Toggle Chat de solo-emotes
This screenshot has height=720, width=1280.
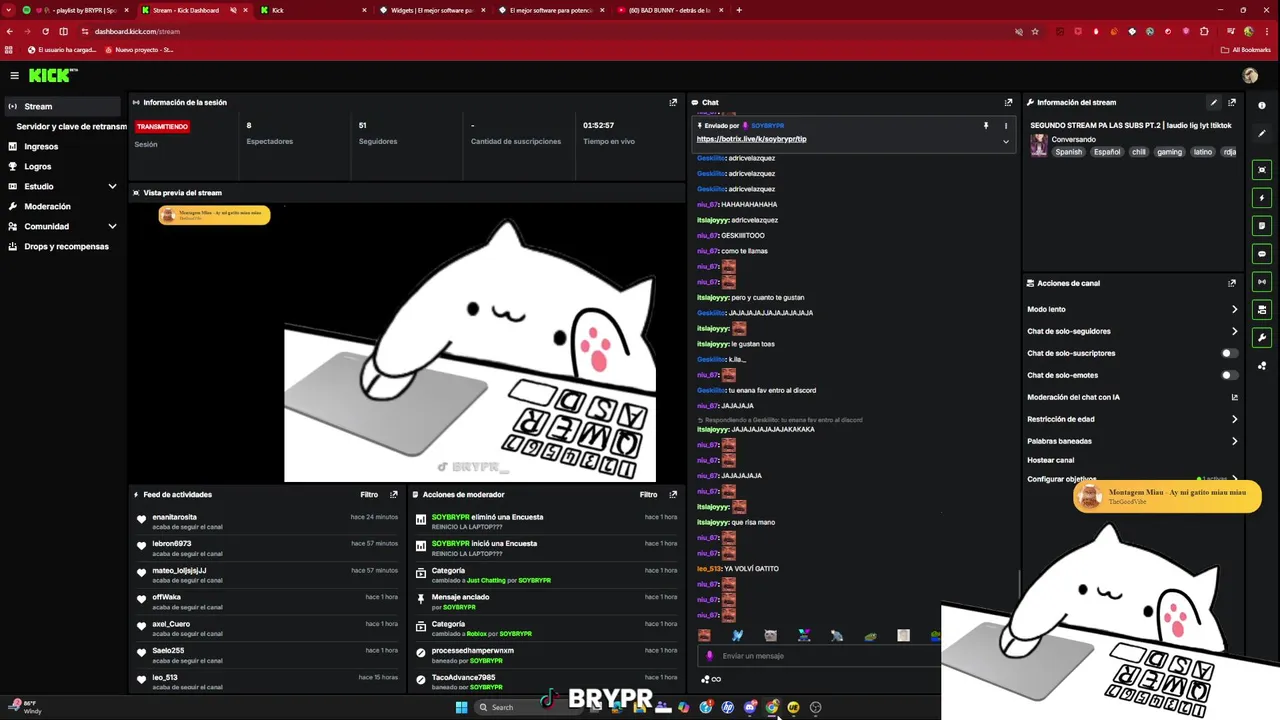pos(1229,375)
